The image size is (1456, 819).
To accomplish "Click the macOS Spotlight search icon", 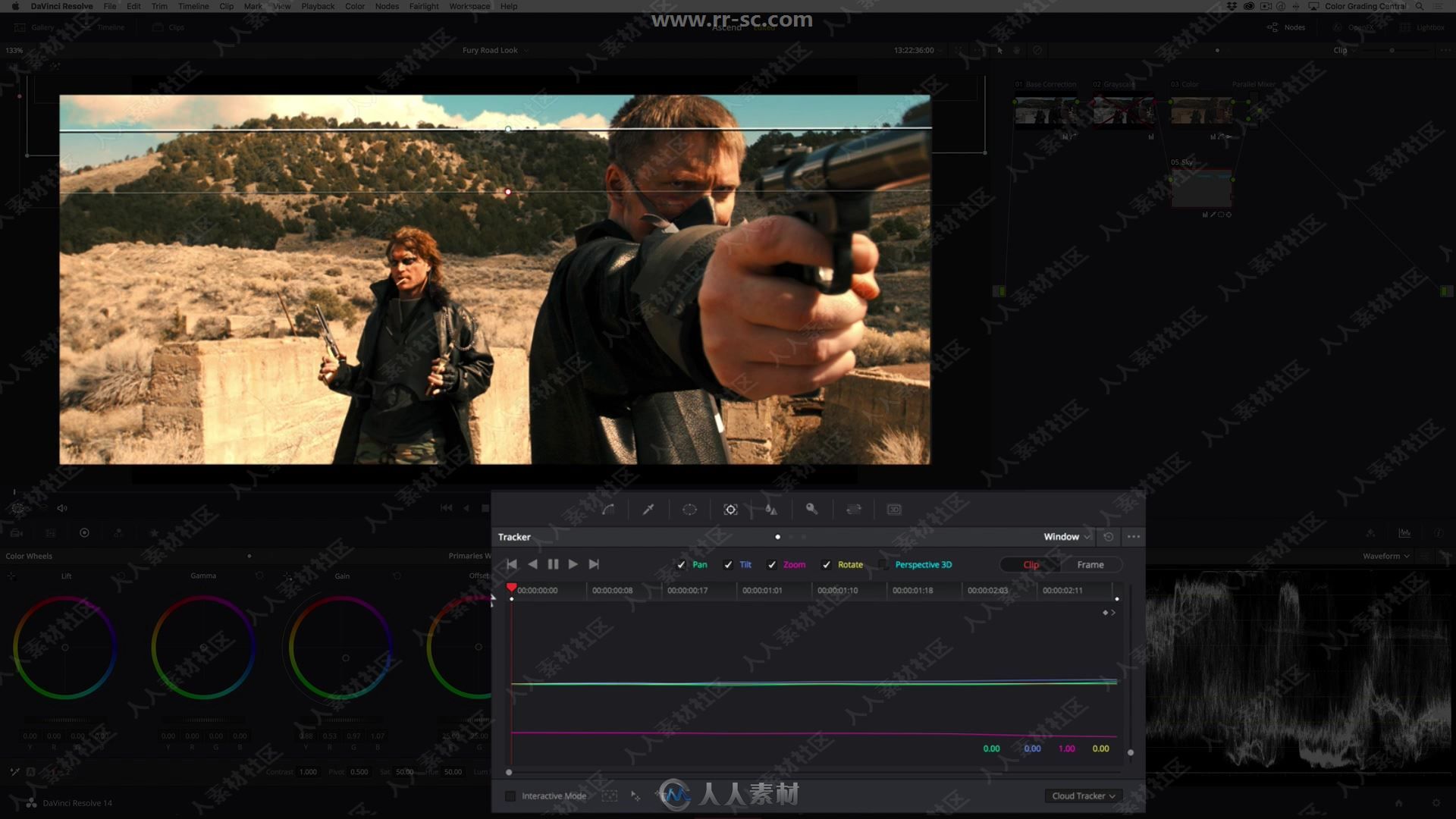I will (x=1420, y=6).
